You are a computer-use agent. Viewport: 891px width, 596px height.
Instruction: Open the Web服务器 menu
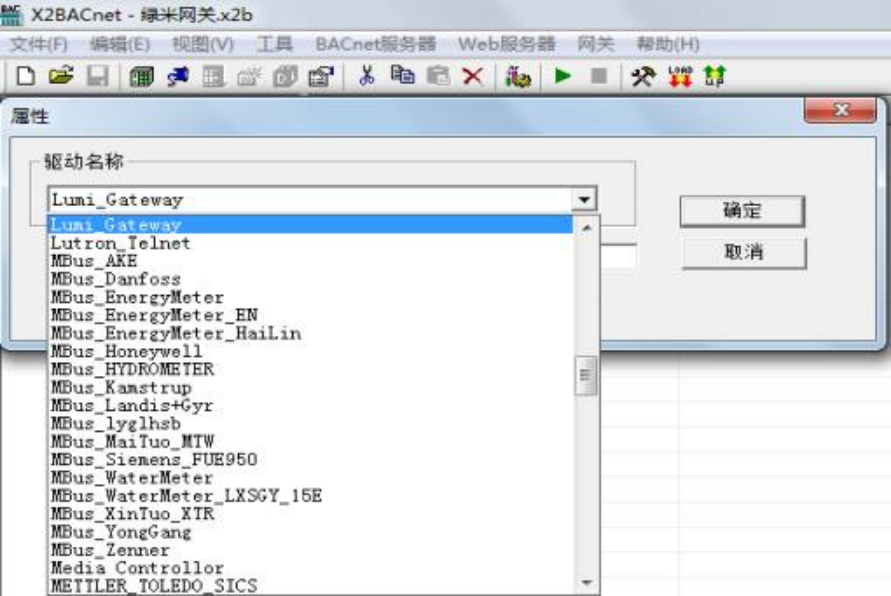pos(506,44)
